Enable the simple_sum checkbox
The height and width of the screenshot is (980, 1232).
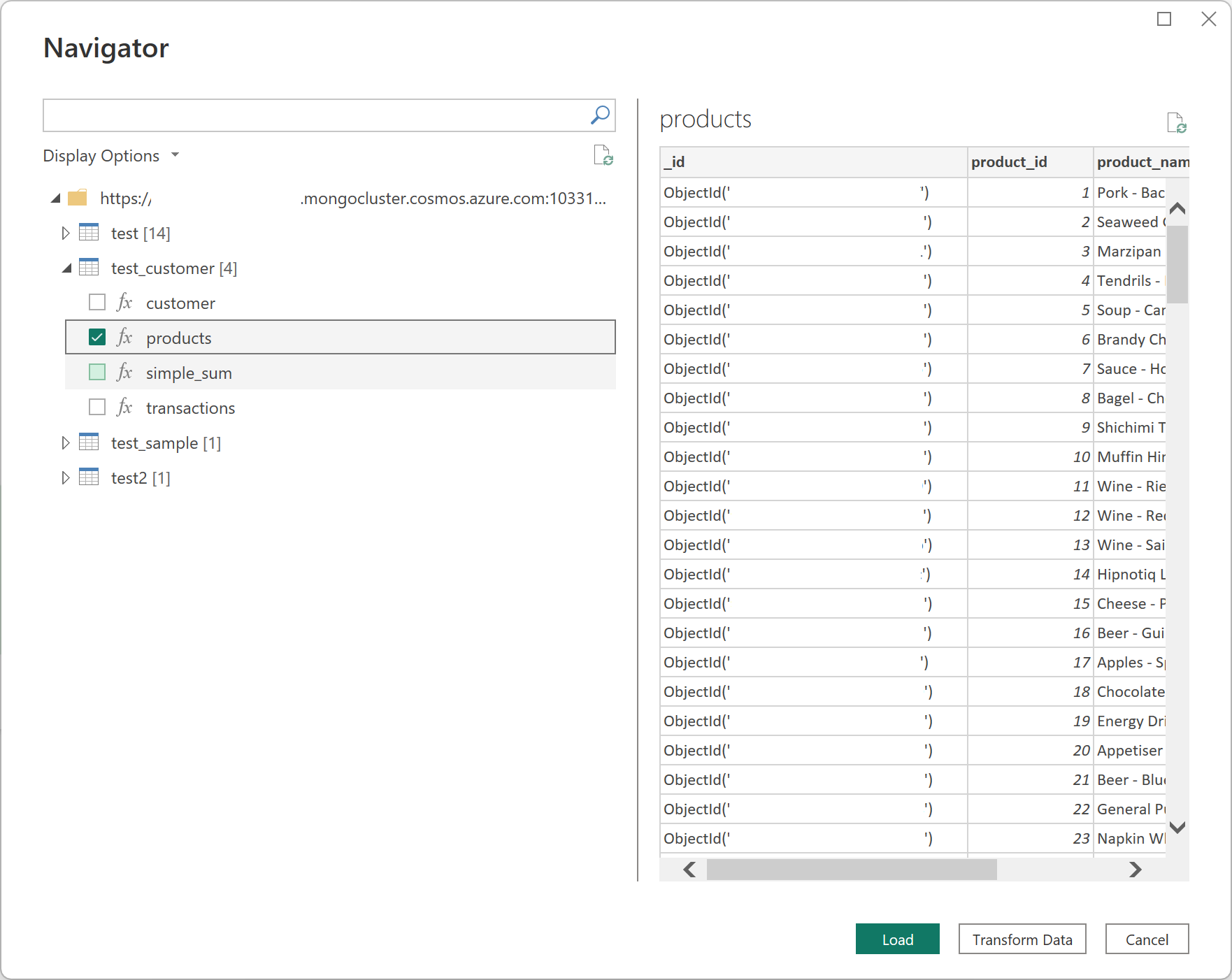pos(97,373)
